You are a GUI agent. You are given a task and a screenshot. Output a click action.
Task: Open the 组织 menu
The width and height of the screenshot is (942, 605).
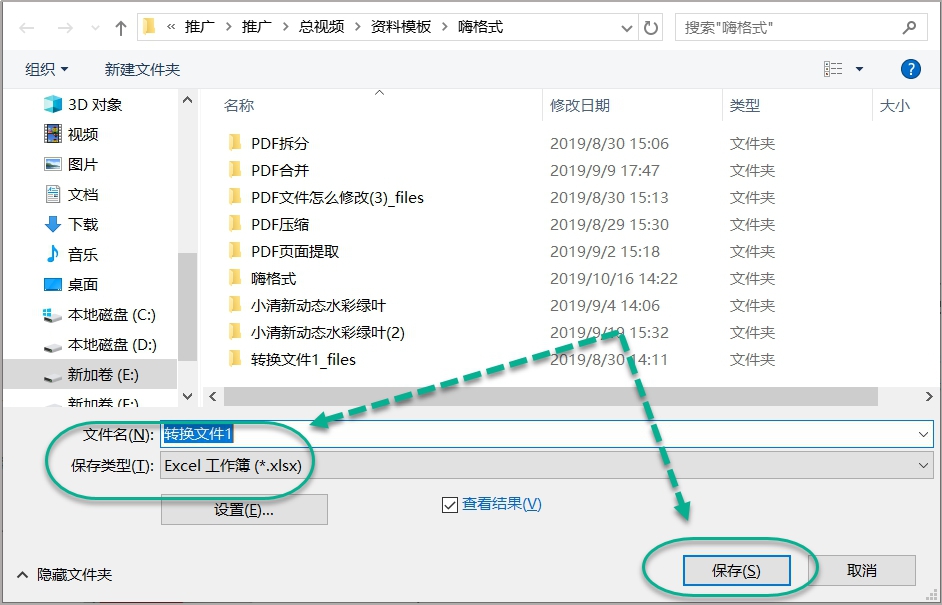click(x=47, y=70)
